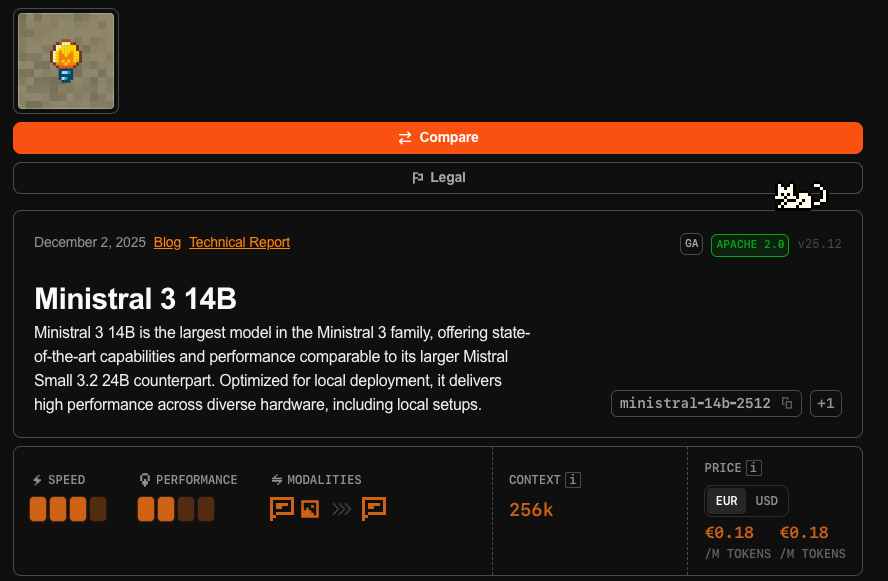The height and width of the screenshot is (581, 888).
Task: Click the 256k context value
Action: coord(531,510)
